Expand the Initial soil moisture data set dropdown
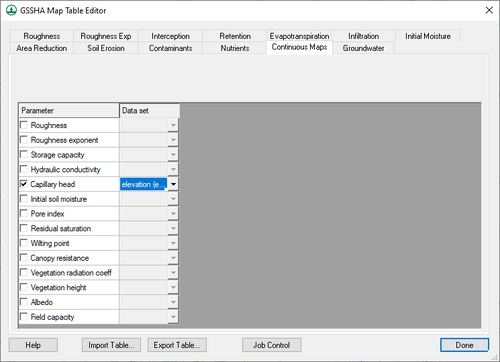 coord(173,199)
